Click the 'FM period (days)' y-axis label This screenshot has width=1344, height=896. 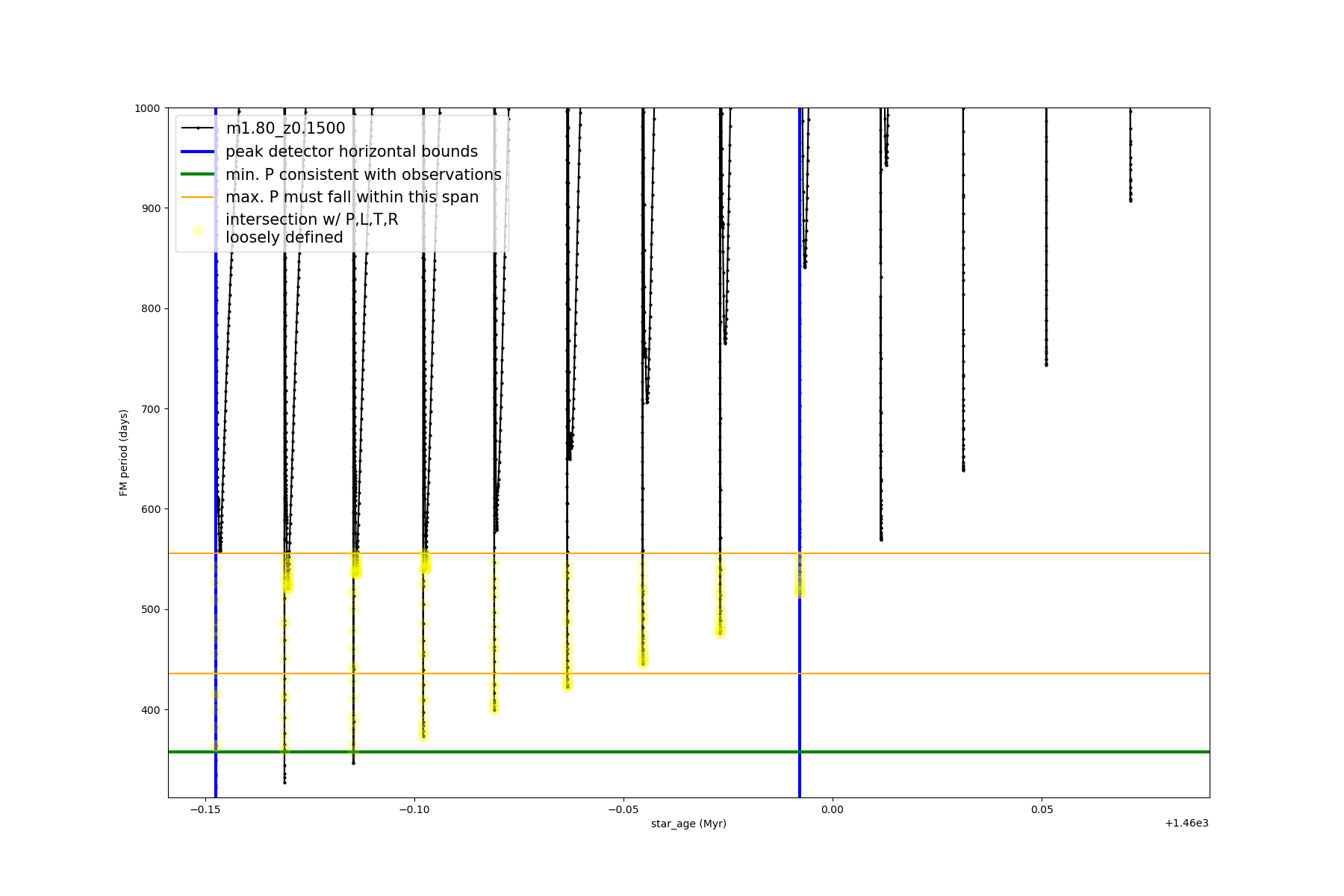coord(124,452)
